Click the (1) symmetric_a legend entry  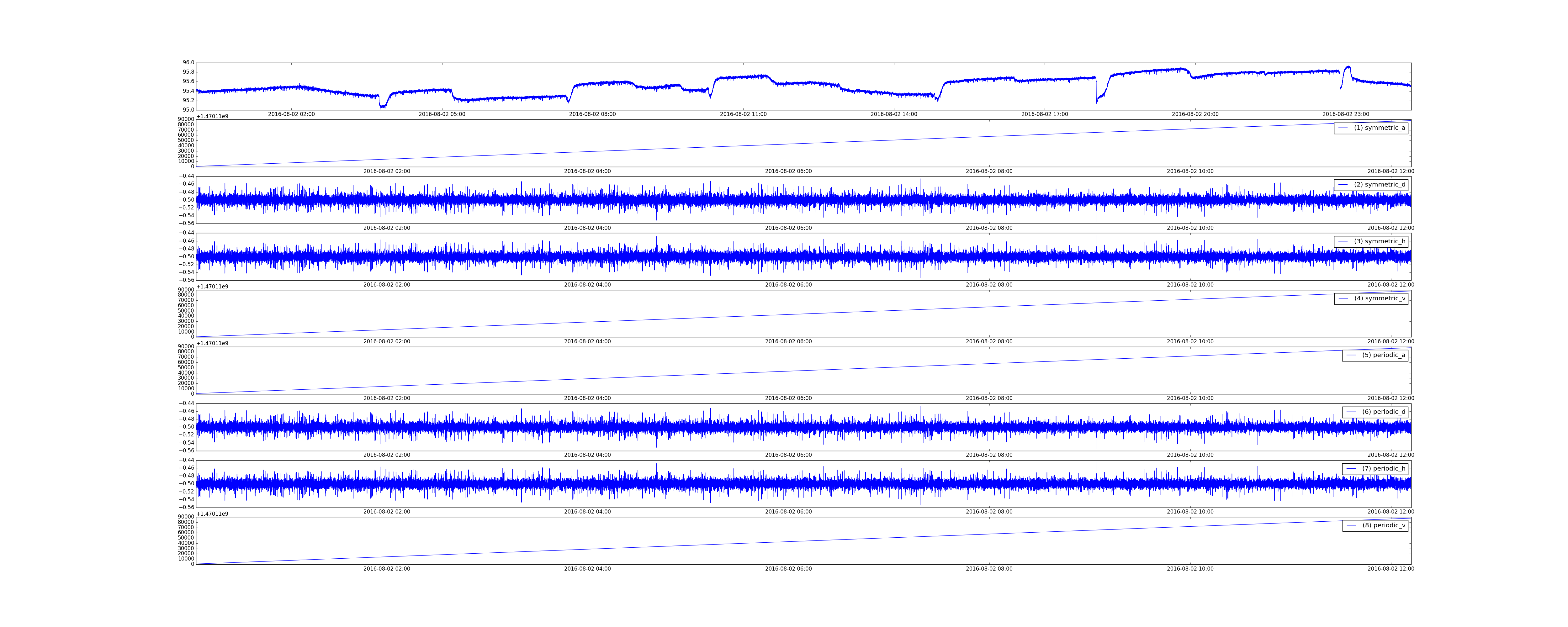click(1379, 128)
